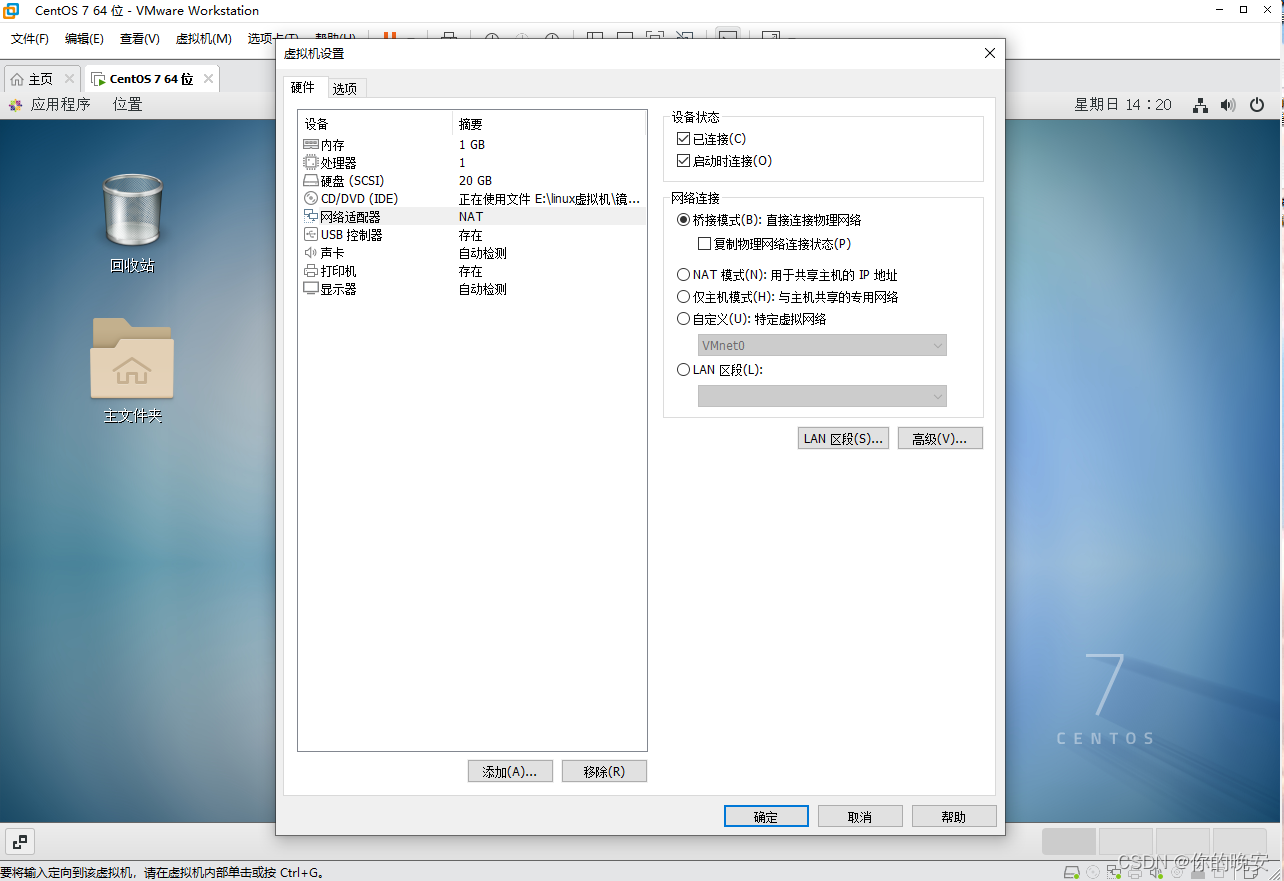The width and height of the screenshot is (1284, 881).
Task: Open the 虚拟机(M) menu
Action: 204,39
